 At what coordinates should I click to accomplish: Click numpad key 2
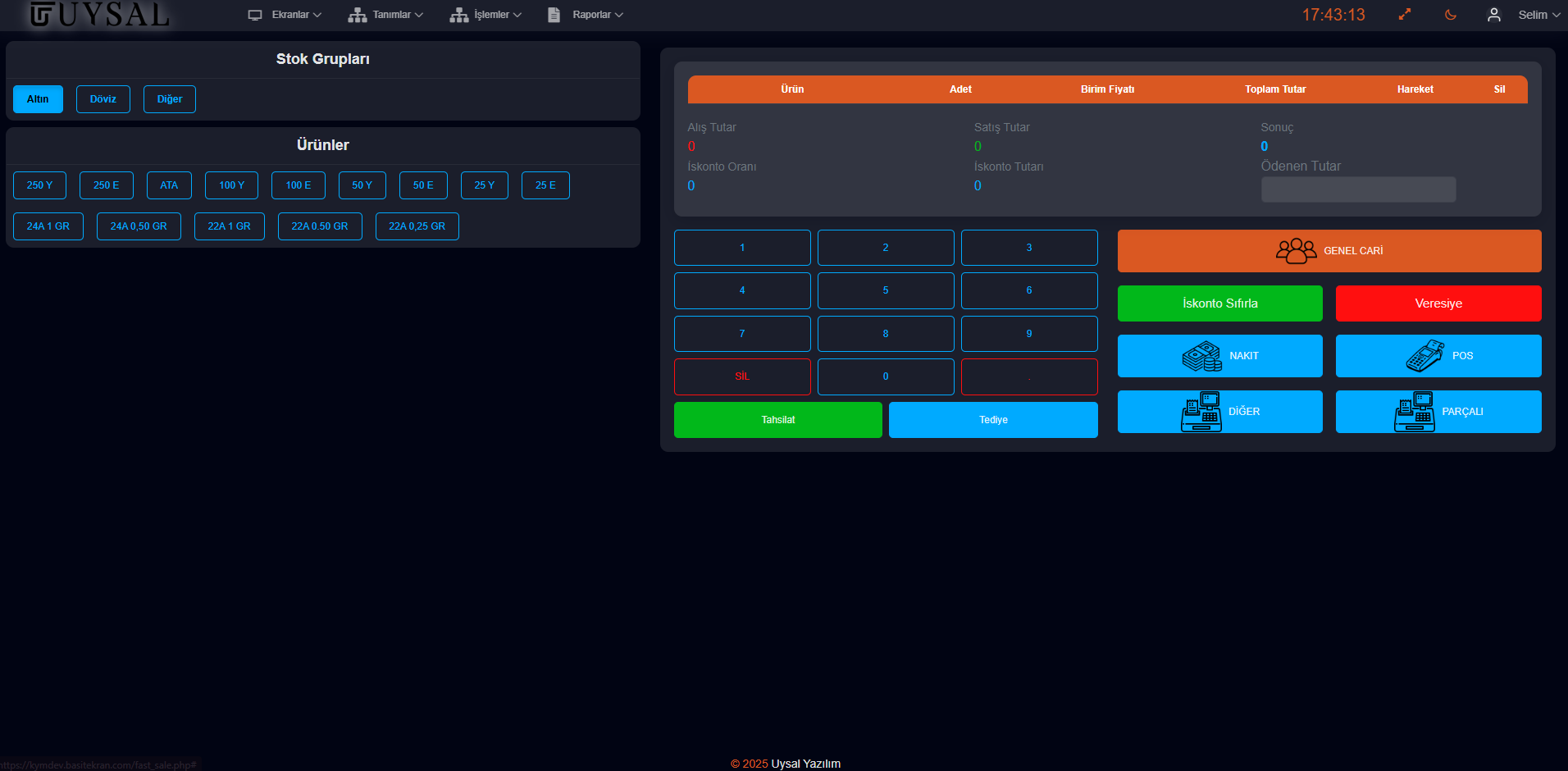[886, 248]
